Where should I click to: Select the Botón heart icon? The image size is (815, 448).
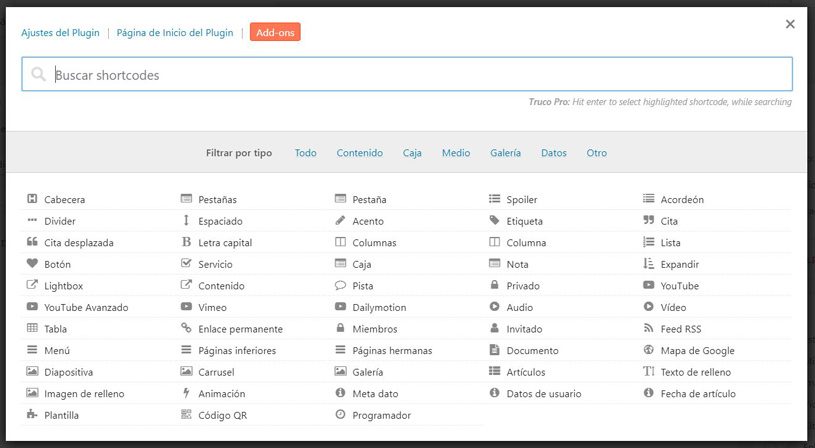[x=32, y=263]
